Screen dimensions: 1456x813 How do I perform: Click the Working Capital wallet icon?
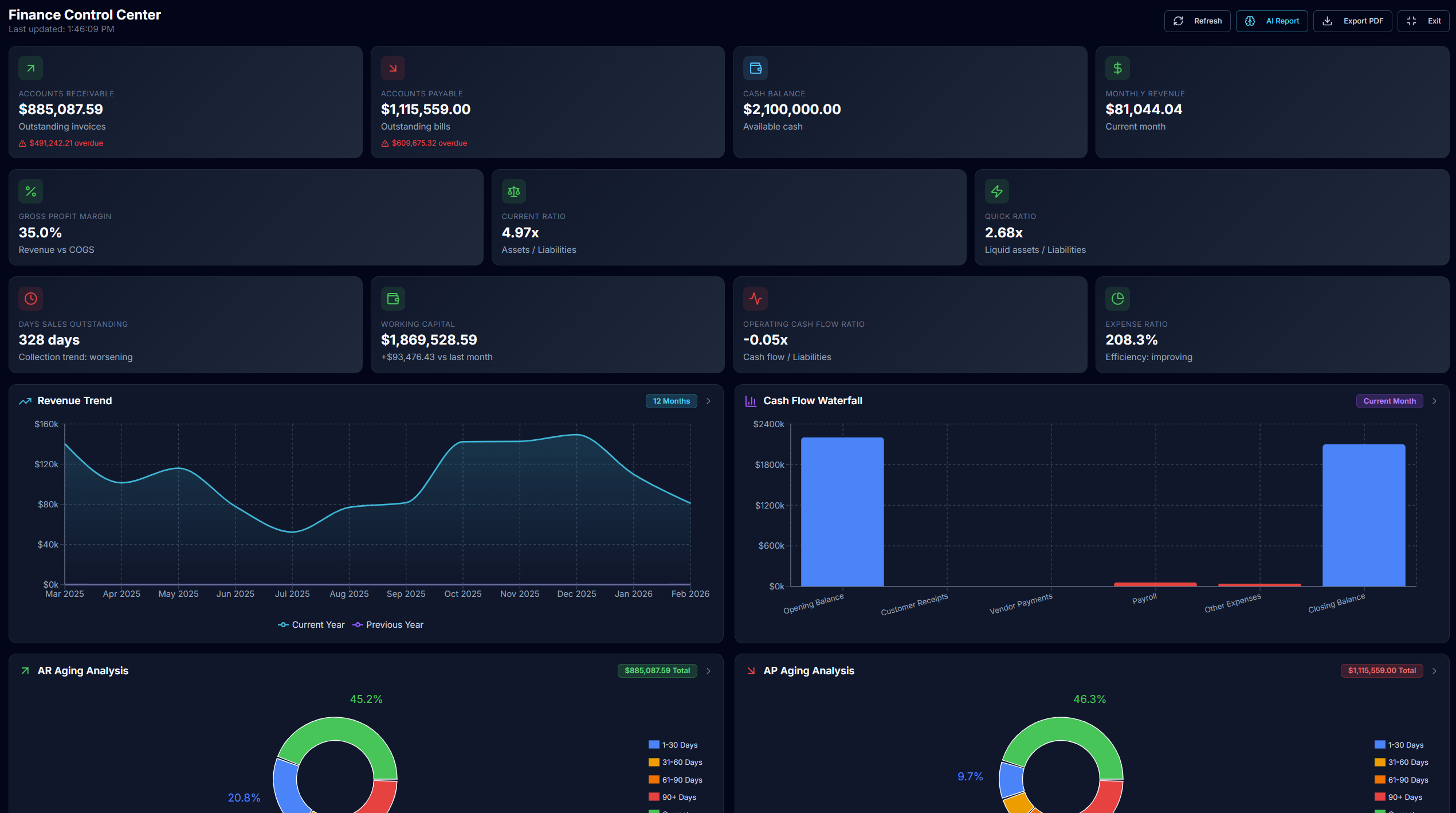click(x=393, y=299)
